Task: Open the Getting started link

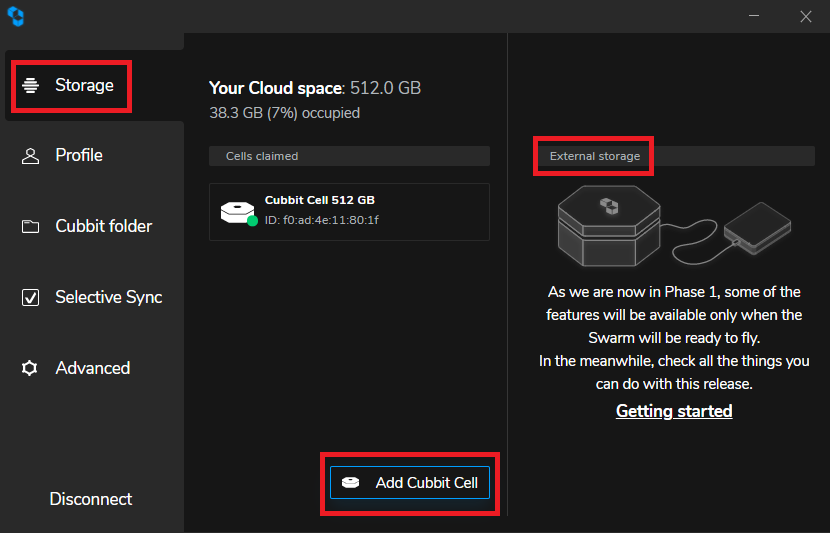Action: tap(674, 411)
